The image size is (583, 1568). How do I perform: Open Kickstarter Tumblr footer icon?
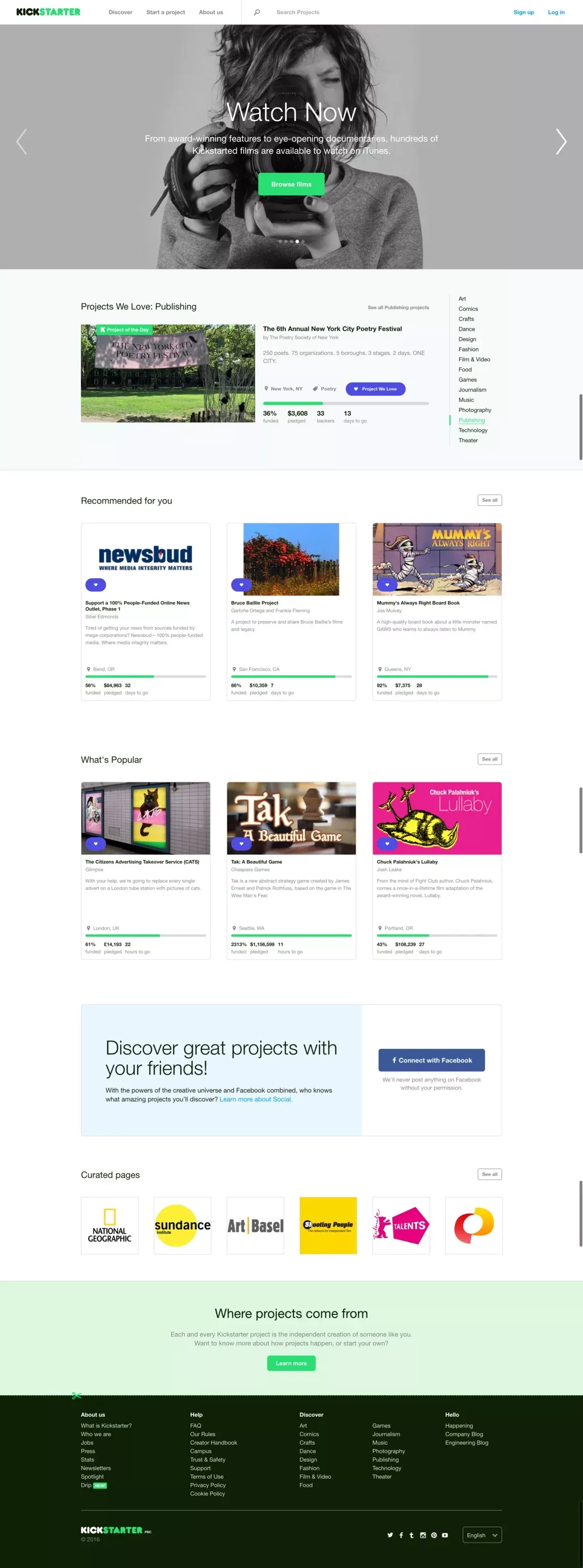point(412,1535)
